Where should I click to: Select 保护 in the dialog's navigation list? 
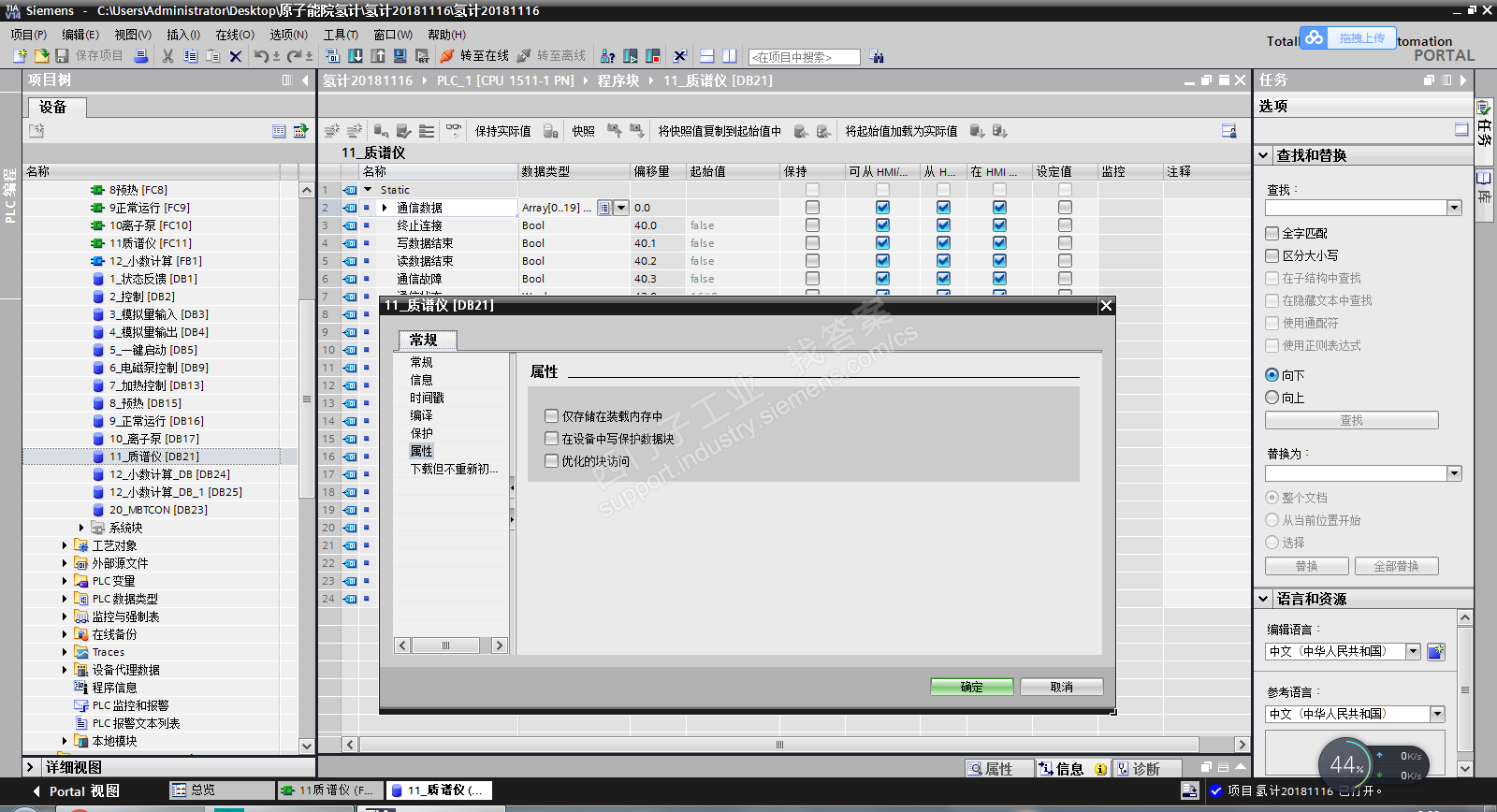[422, 433]
